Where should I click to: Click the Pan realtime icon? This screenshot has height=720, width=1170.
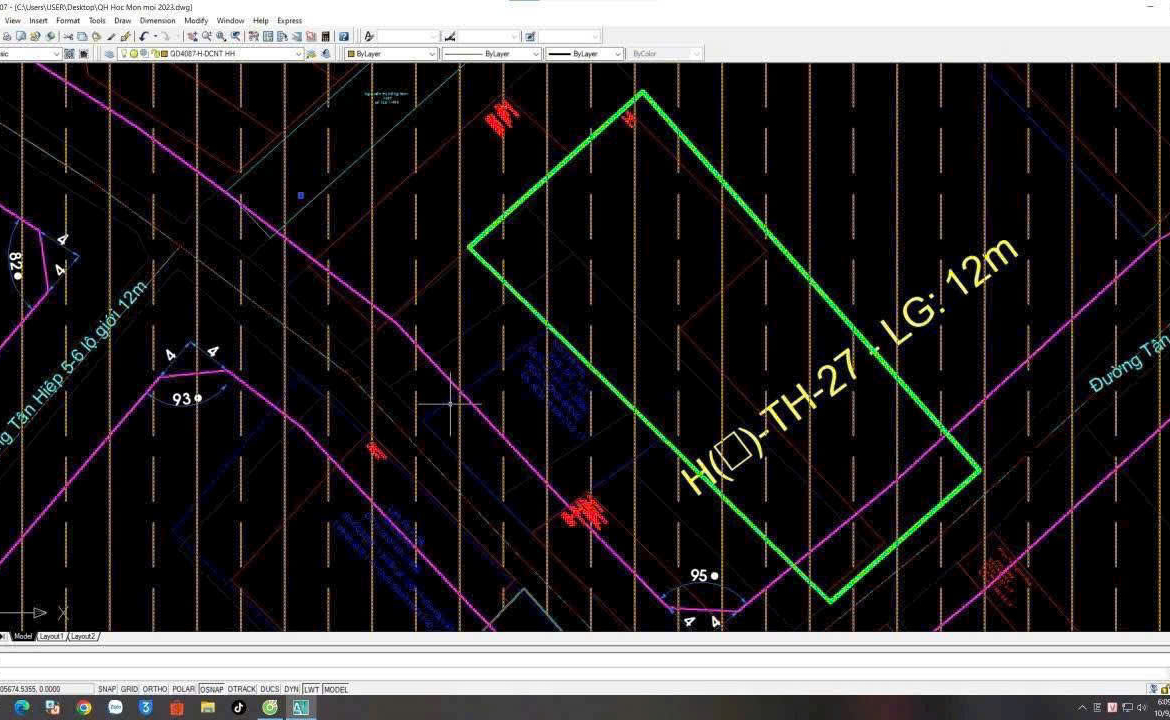click(x=192, y=36)
